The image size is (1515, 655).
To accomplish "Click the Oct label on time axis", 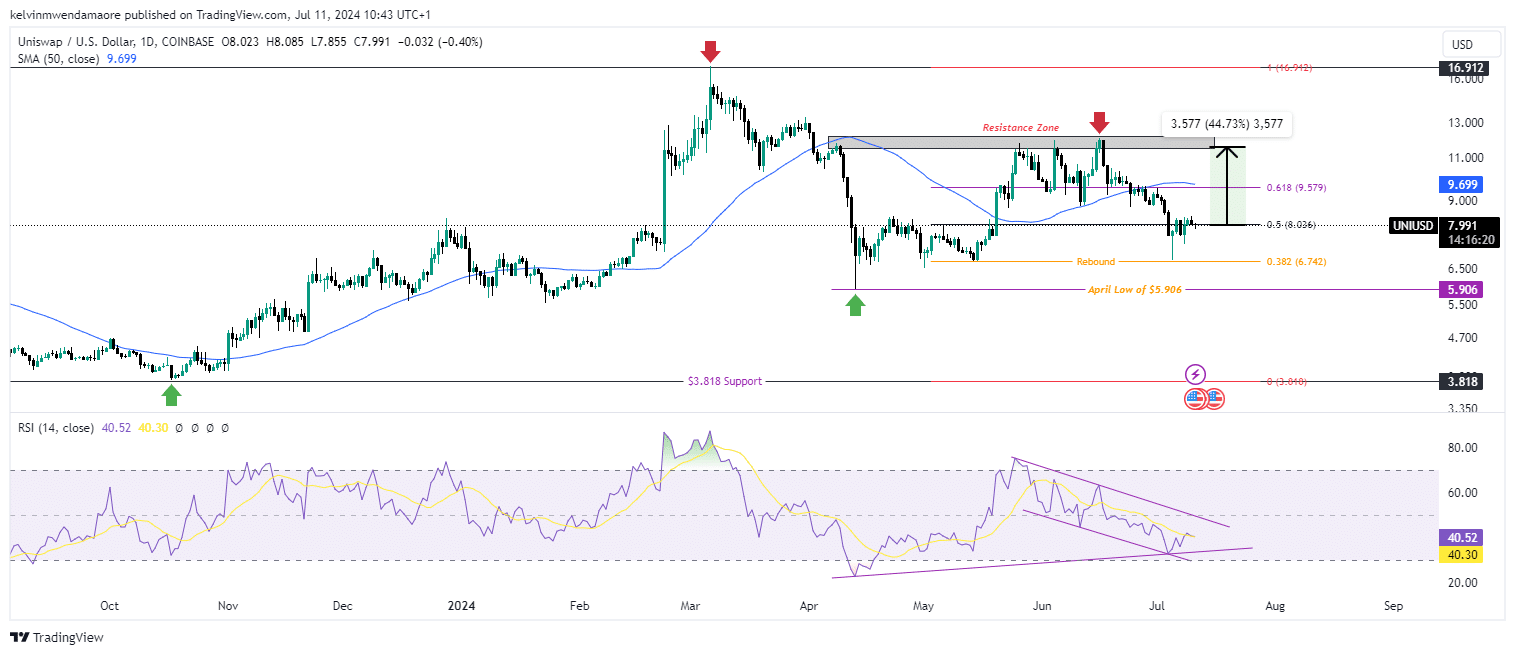I will tap(110, 606).
